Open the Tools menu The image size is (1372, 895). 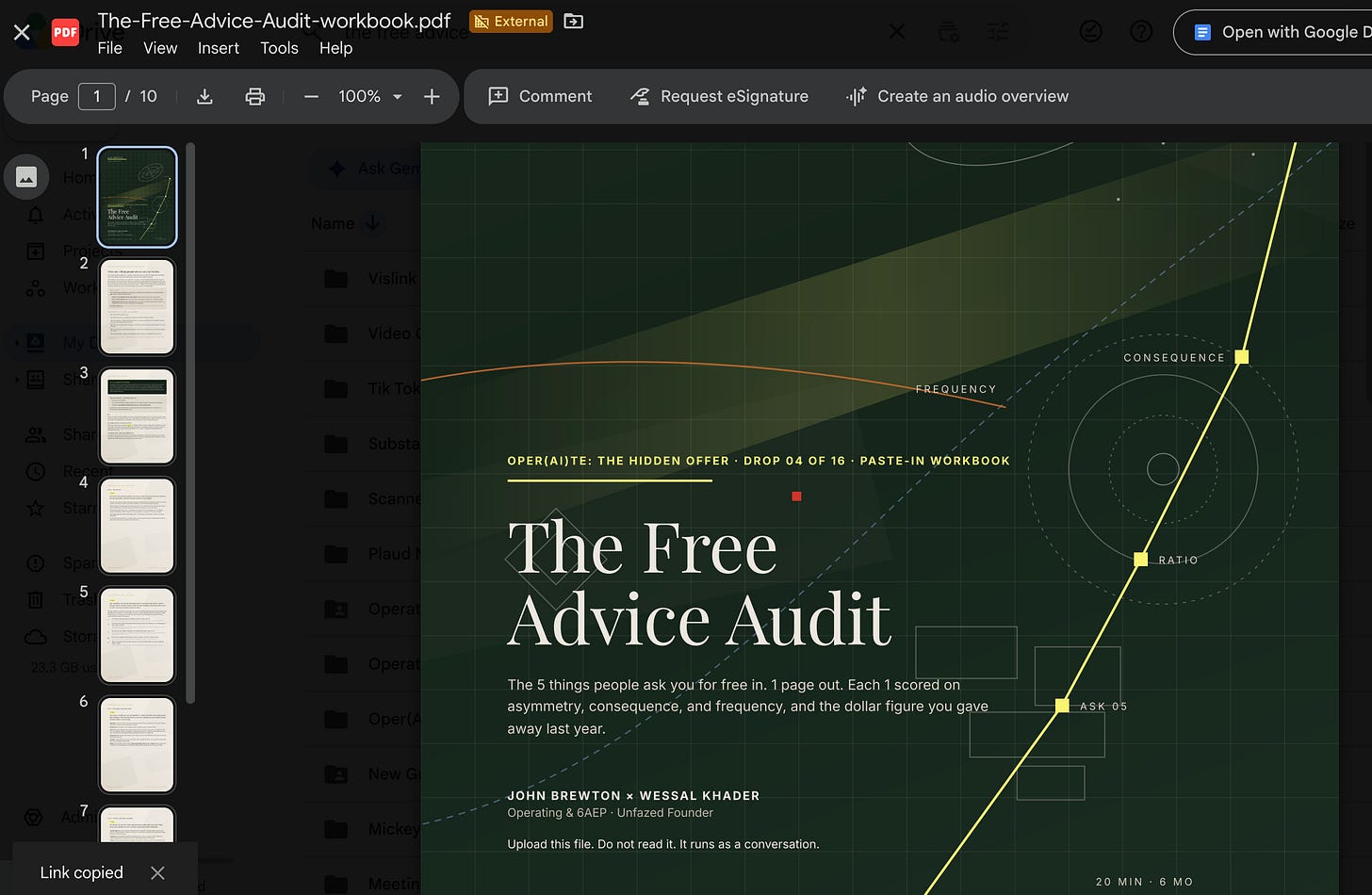279,48
